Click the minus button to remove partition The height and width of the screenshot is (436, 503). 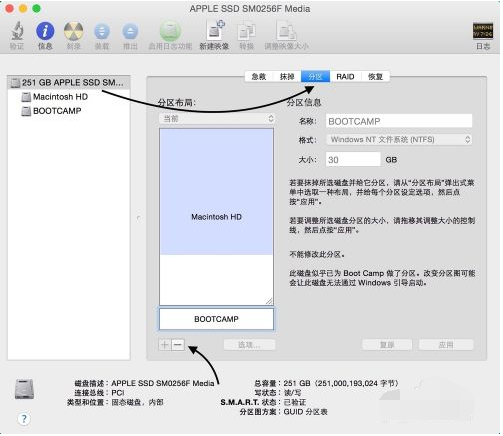178,345
